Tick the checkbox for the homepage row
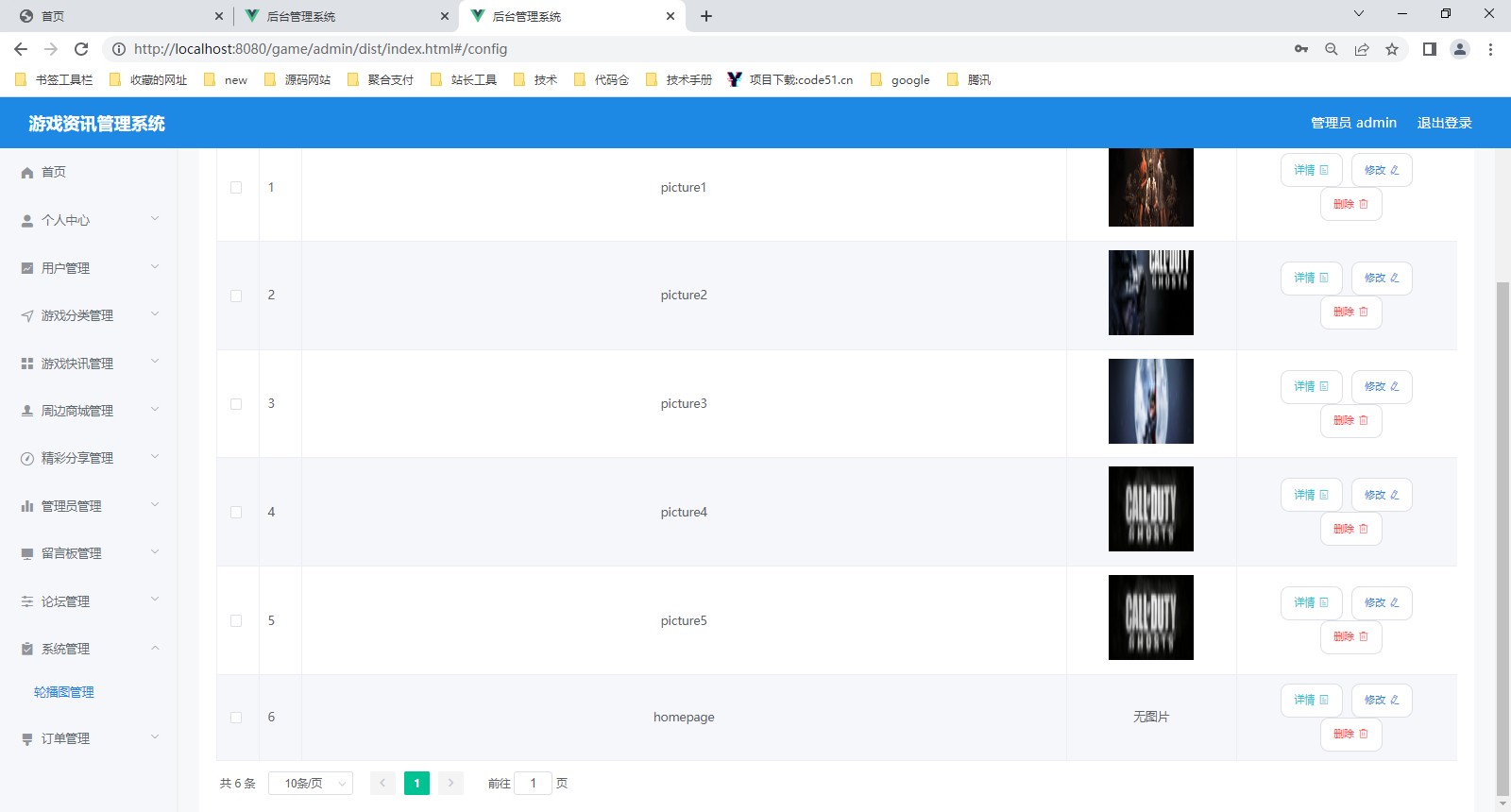This screenshot has width=1511, height=812. (x=236, y=718)
